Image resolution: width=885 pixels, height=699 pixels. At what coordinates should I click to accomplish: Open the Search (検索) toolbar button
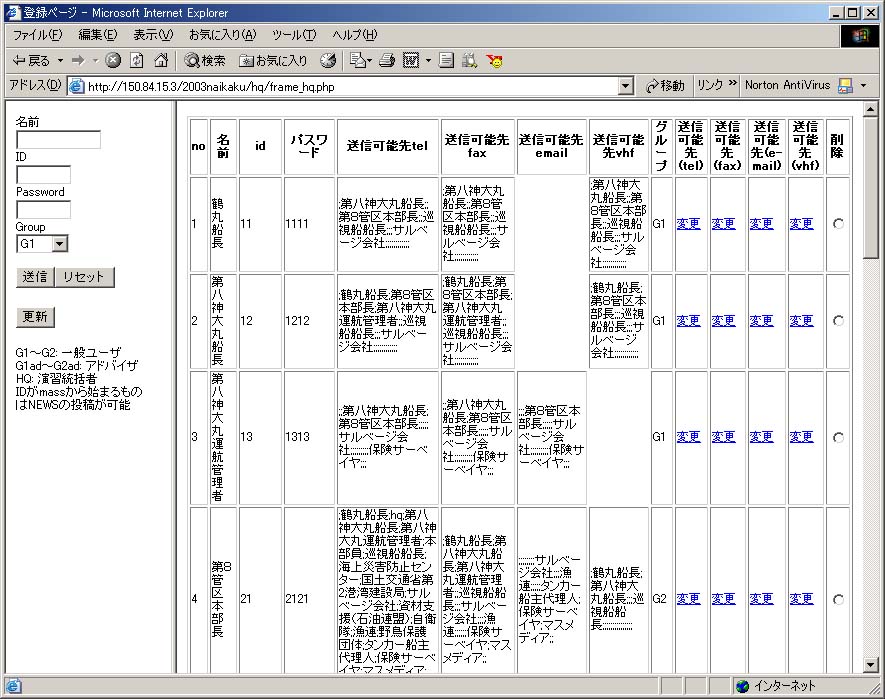pyautogui.click(x=205, y=60)
